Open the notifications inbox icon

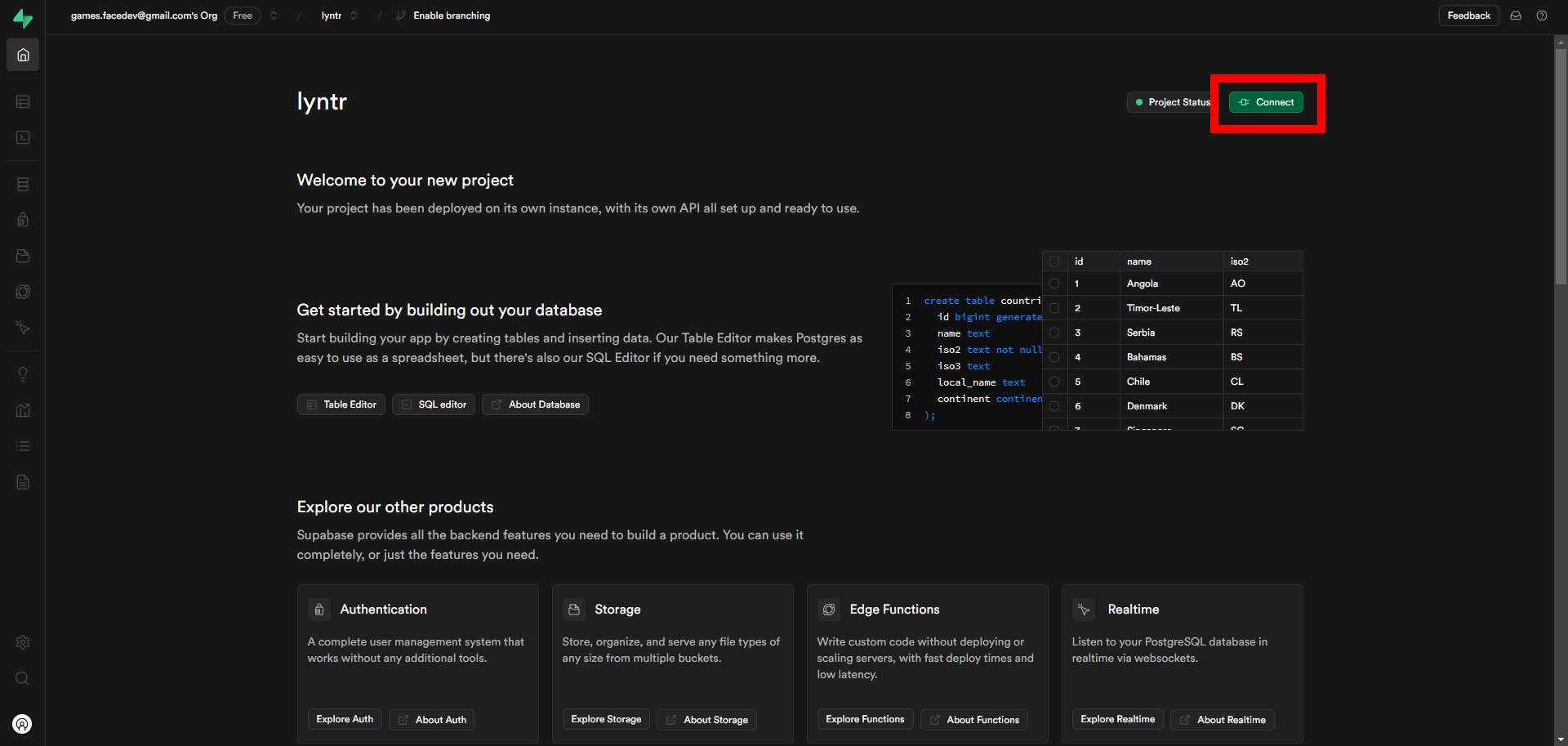[1516, 16]
